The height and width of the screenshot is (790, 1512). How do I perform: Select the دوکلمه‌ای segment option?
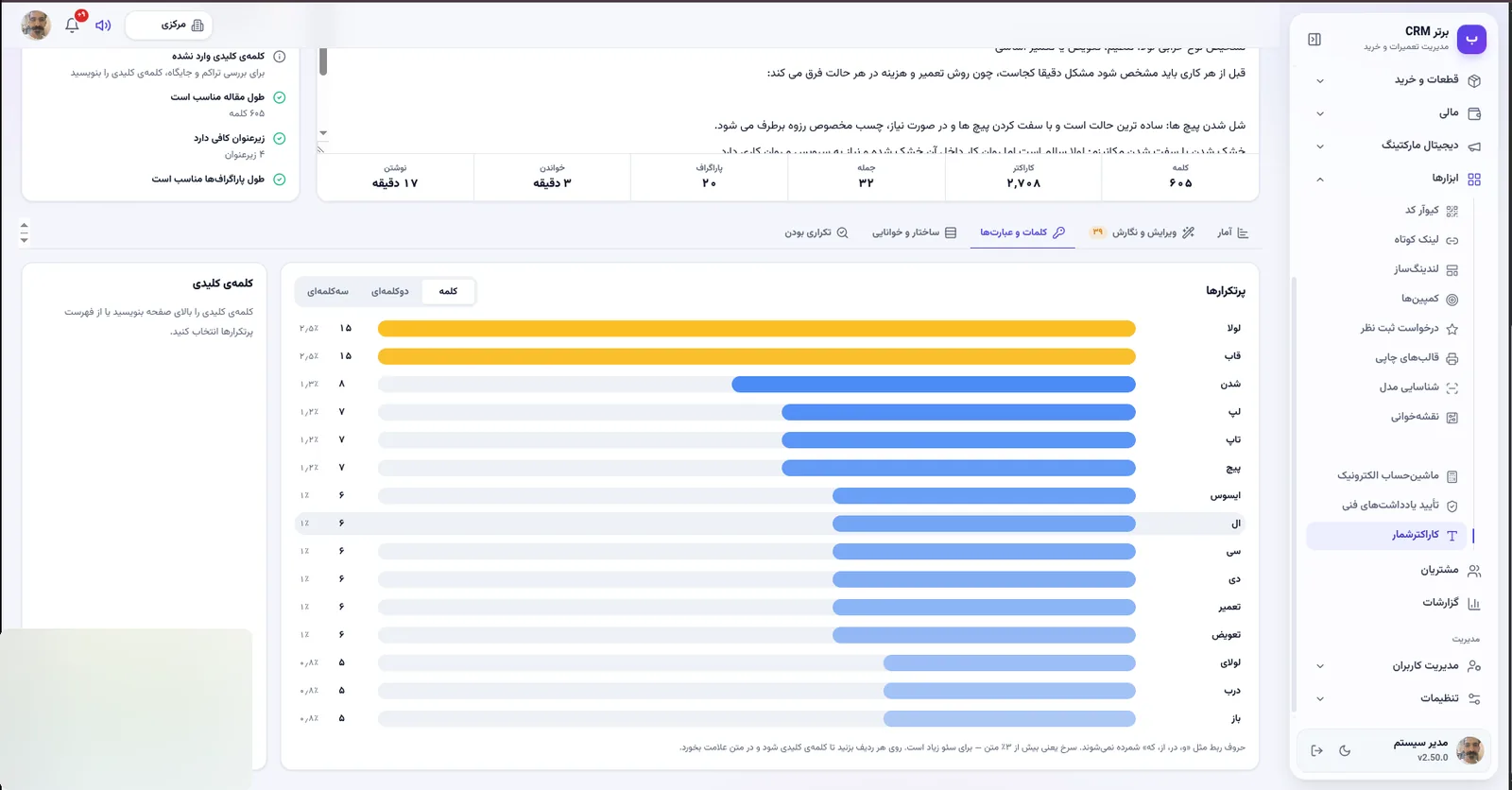[x=389, y=291]
